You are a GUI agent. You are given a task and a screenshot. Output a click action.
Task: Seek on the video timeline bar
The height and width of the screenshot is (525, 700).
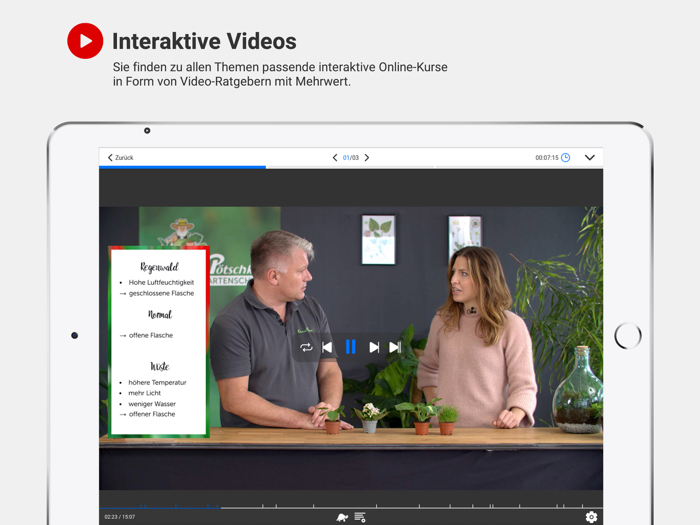[351, 507]
